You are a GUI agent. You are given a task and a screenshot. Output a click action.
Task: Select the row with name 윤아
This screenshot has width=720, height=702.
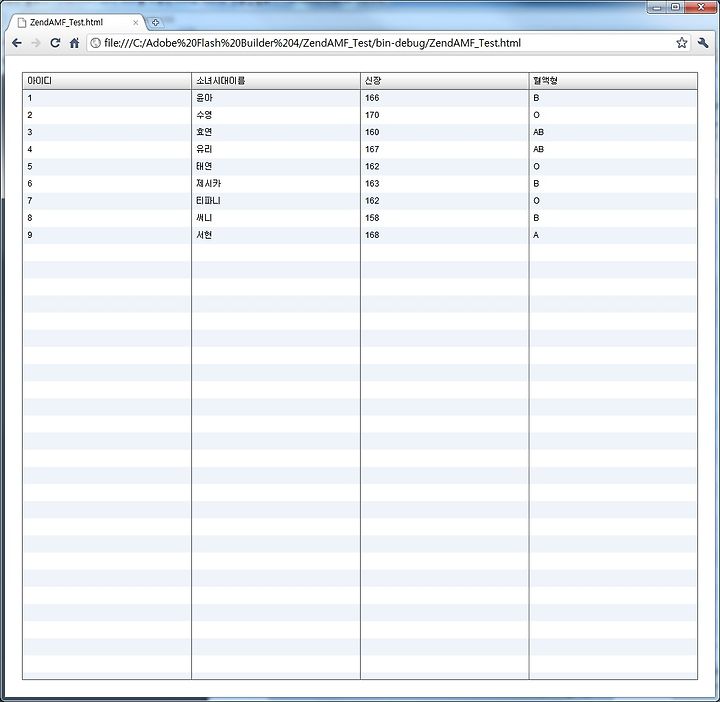360,98
